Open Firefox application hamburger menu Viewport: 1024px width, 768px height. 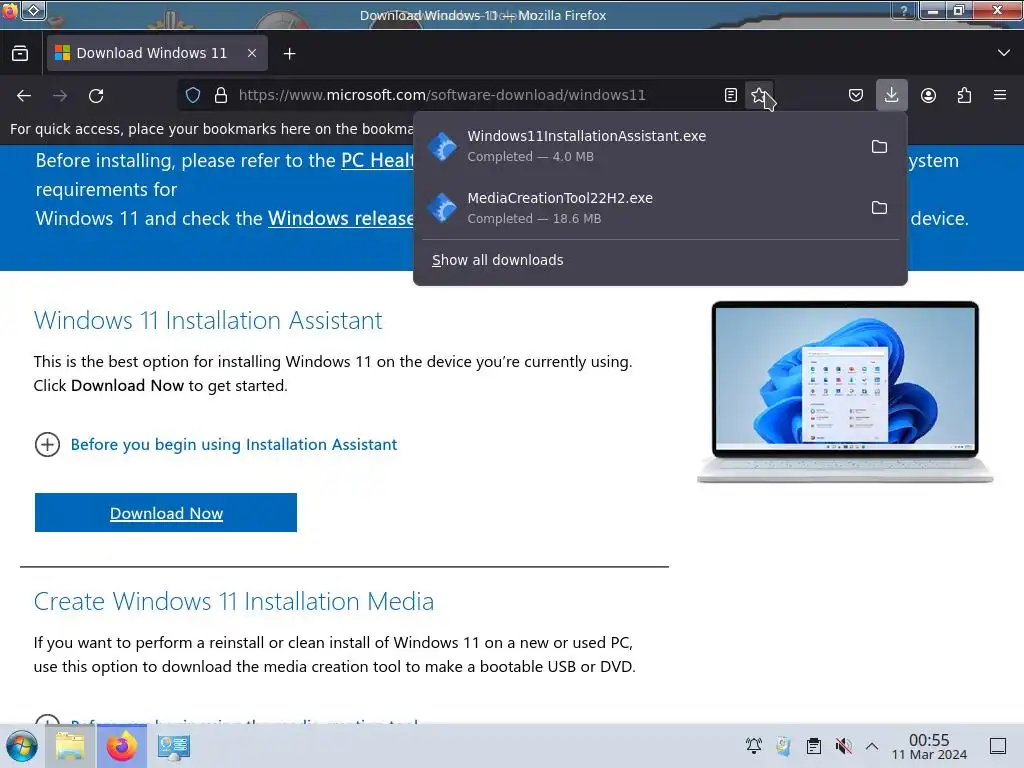[x=1000, y=95]
